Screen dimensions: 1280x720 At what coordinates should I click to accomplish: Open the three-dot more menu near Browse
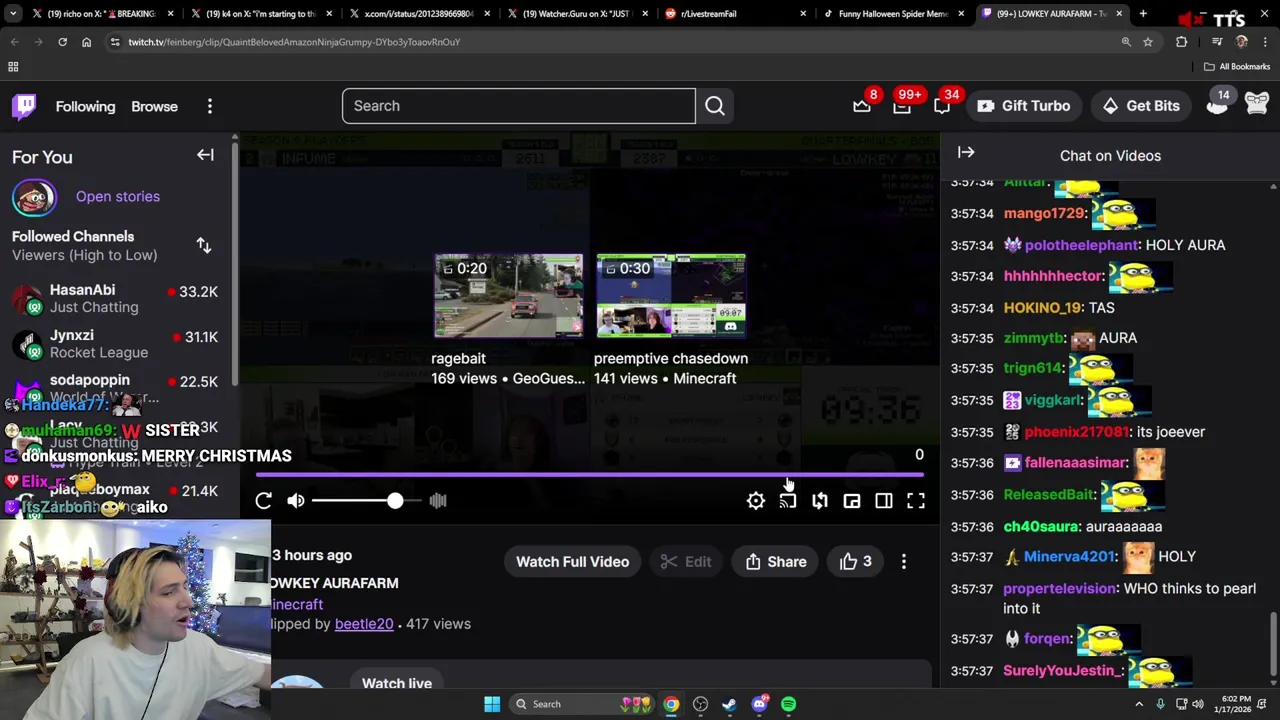coord(210,106)
